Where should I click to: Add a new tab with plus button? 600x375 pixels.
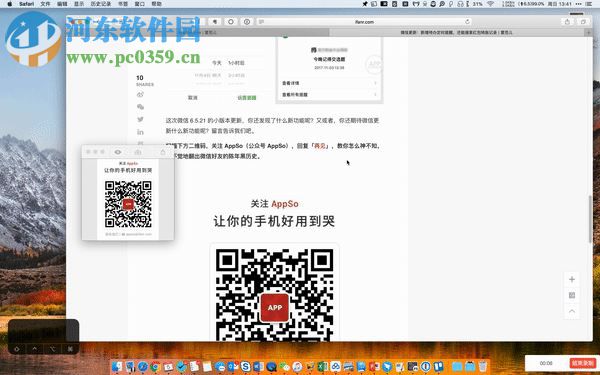point(589,33)
